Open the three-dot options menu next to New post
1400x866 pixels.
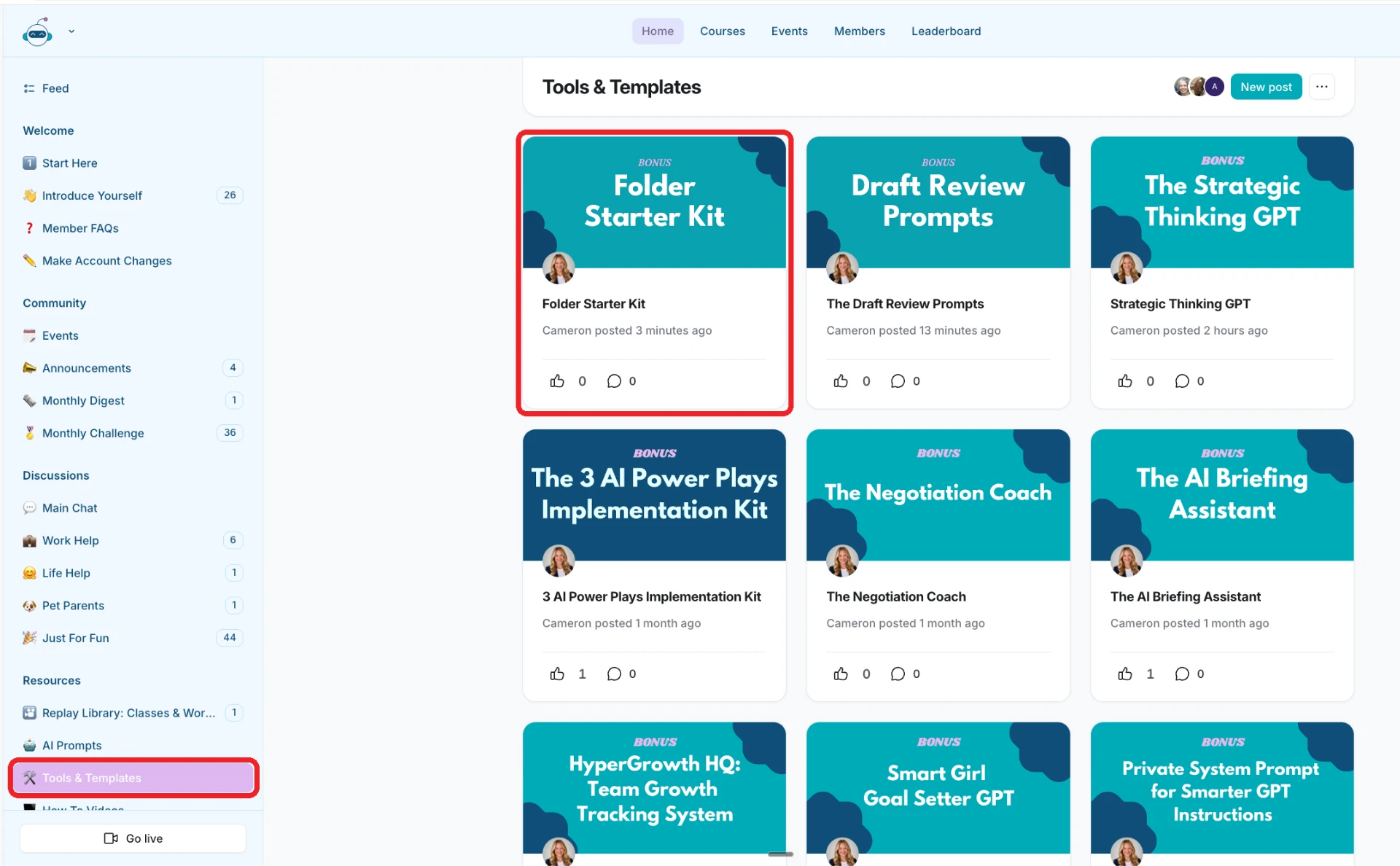[1321, 87]
